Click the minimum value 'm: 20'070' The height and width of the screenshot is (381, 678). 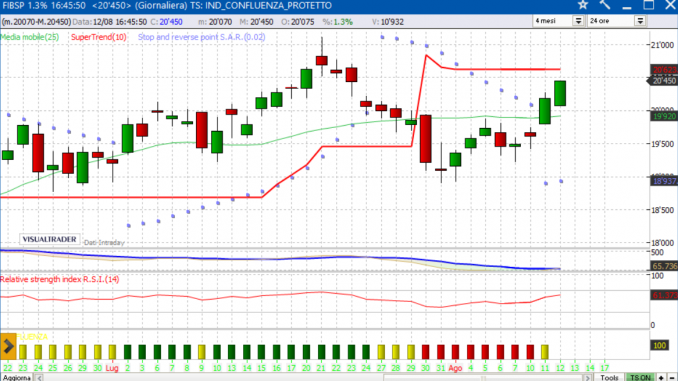coord(215,22)
